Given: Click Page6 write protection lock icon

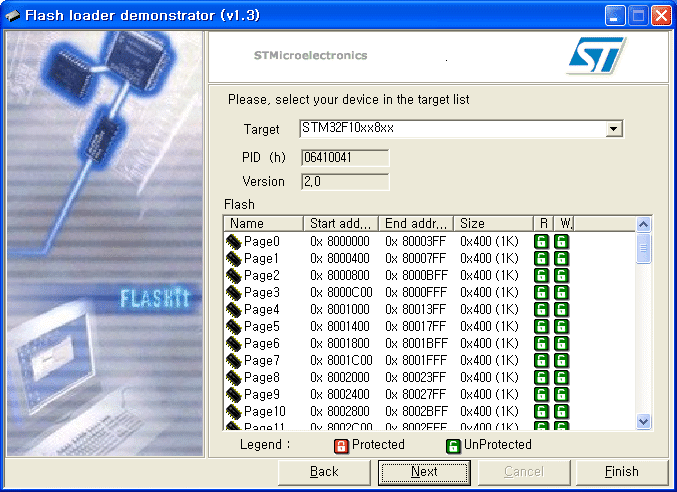Looking at the screenshot, I should point(561,344).
